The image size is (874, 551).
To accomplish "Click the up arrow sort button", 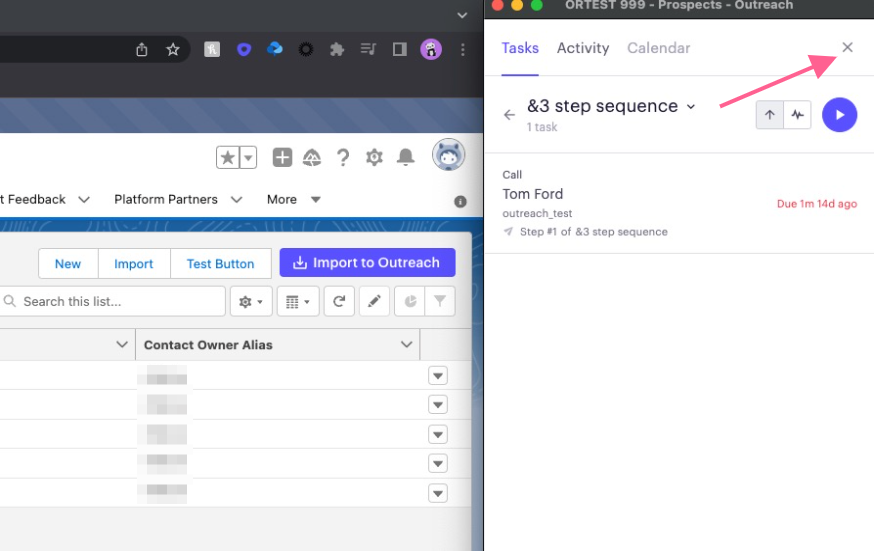I will click(x=769, y=115).
